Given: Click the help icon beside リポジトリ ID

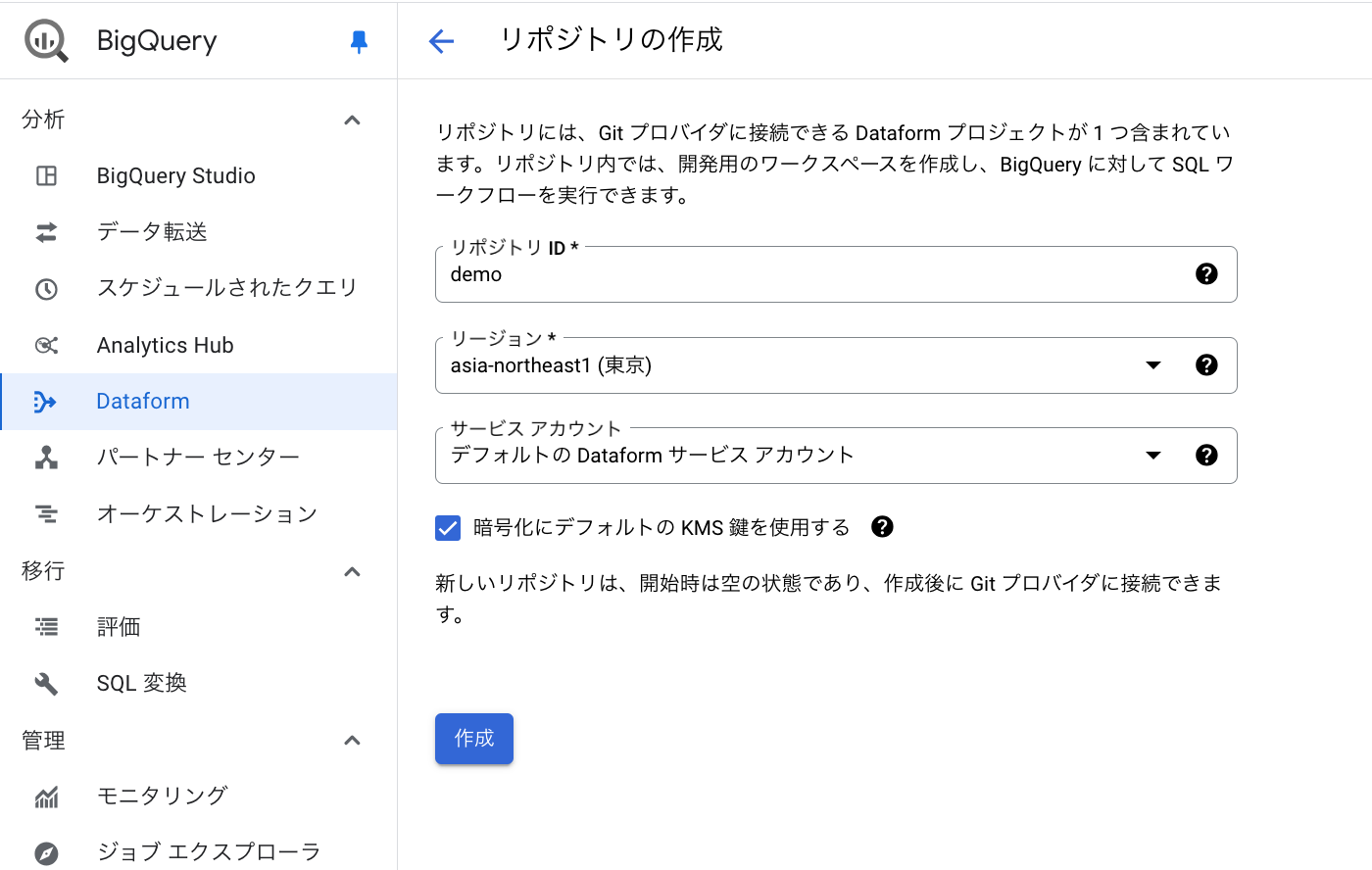Looking at the screenshot, I should click(1206, 274).
